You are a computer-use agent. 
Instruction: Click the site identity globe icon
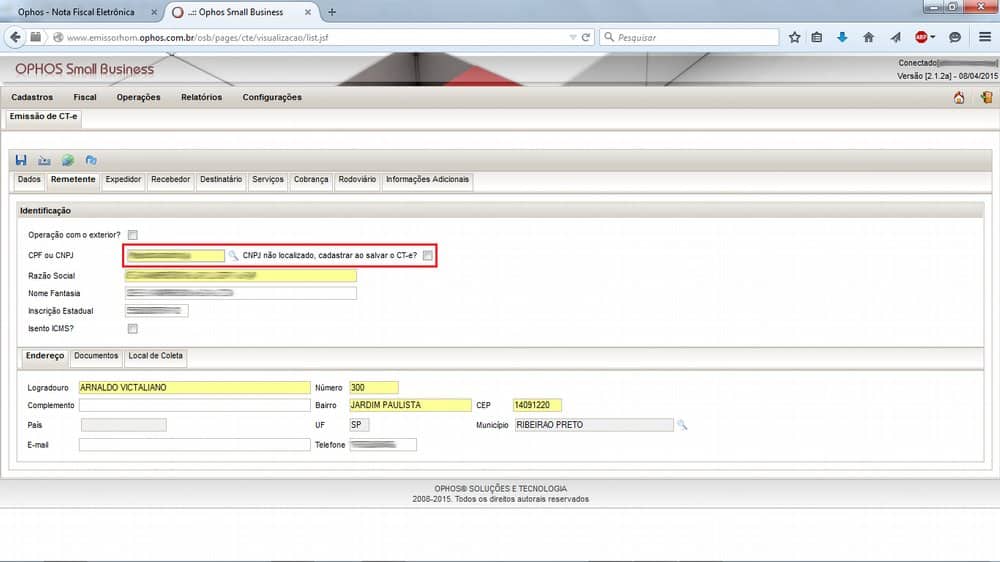[58, 38]
